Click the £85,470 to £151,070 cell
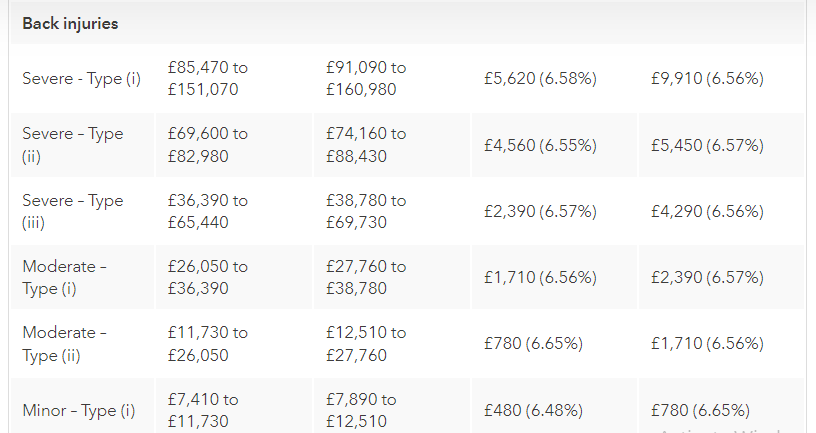This screenshot has width=816, height=433. 208,79
